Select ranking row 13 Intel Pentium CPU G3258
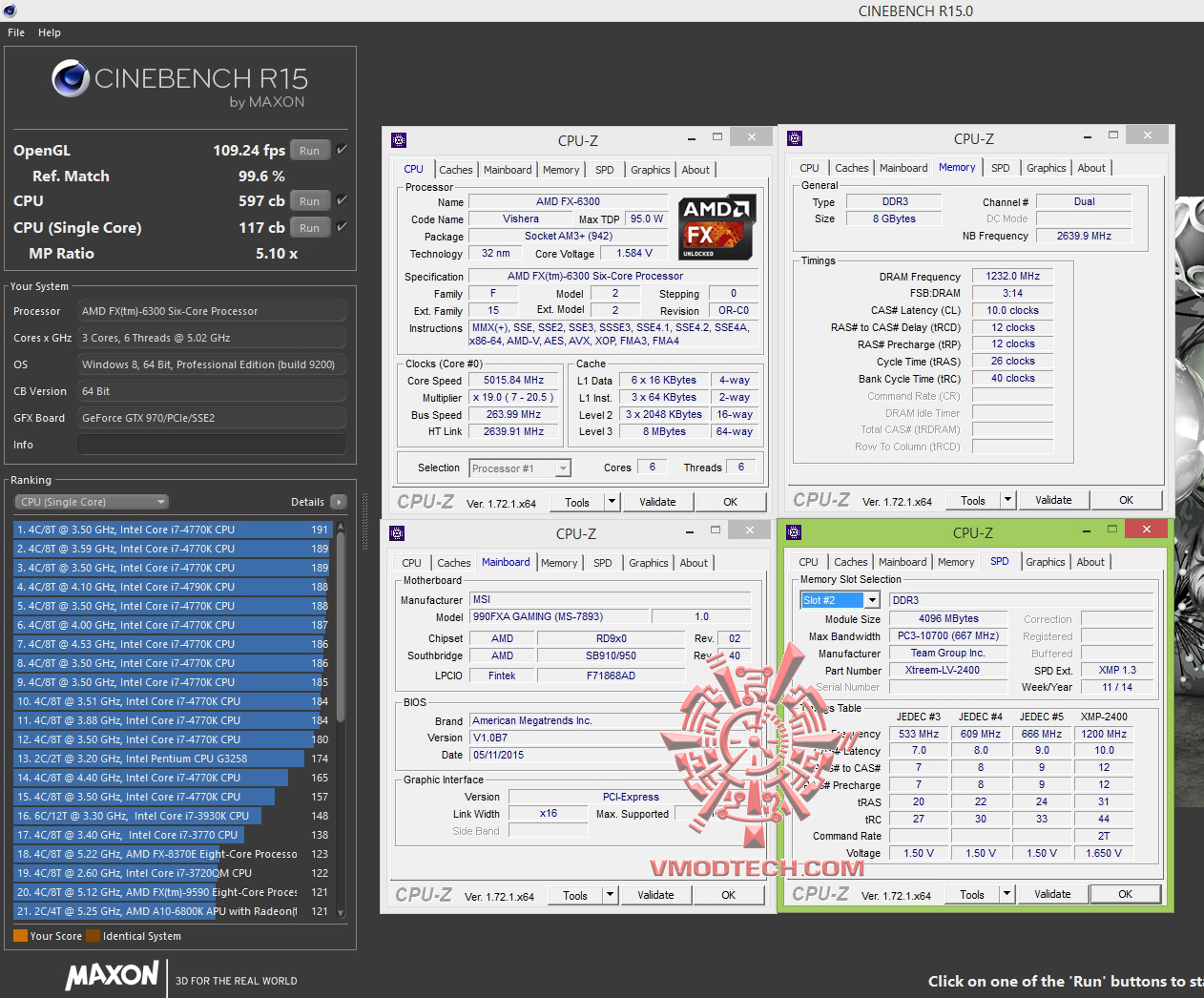Screen dimensions: 1204x998 [172, 759]
